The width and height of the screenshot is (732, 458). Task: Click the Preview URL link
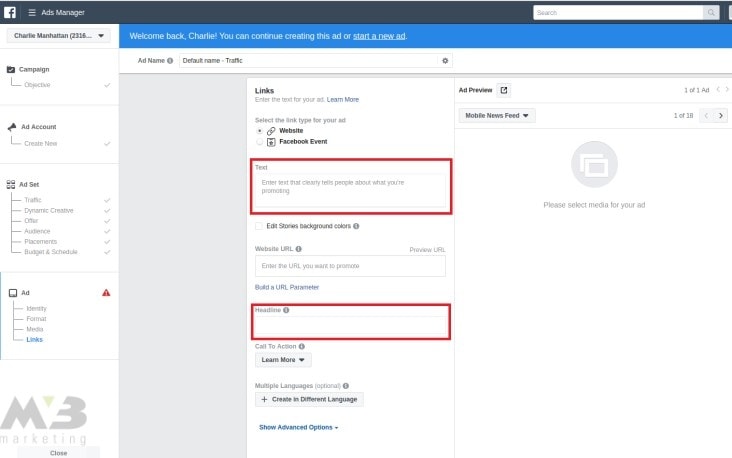pos(427,250)
